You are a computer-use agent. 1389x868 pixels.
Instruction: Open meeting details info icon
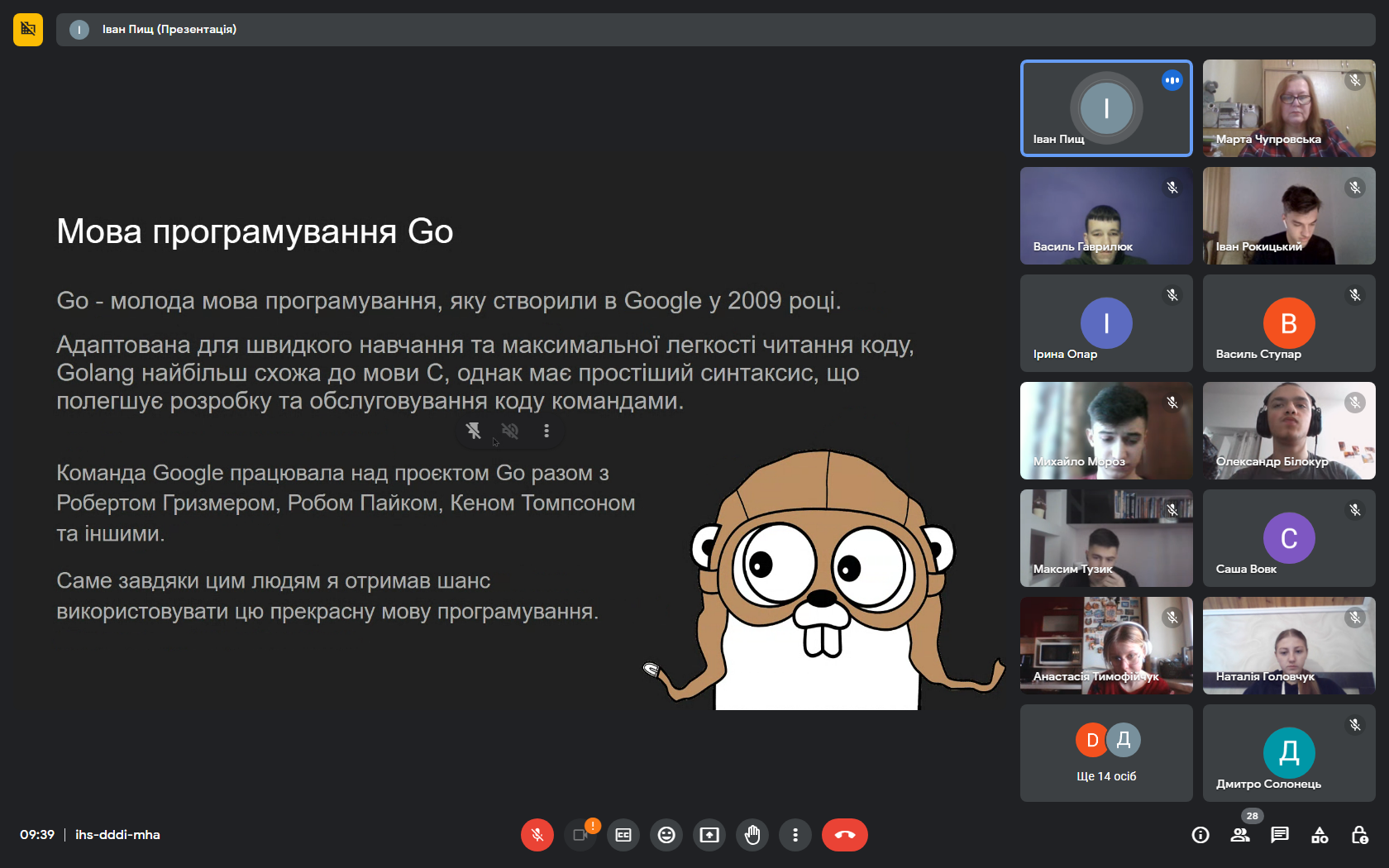coord(1200,835)
